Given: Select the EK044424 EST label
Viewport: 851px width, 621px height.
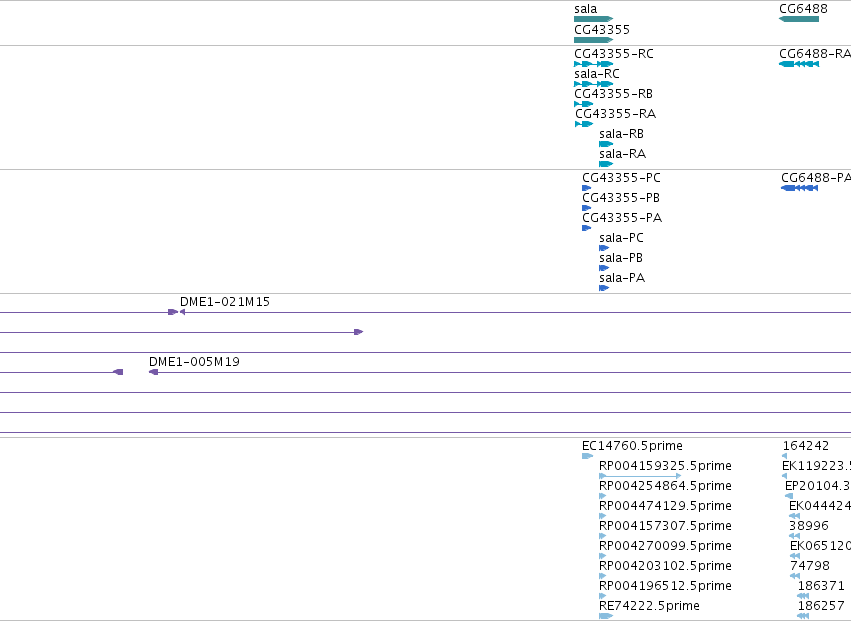Looking at the screenshot, I should tap(820, 506).
